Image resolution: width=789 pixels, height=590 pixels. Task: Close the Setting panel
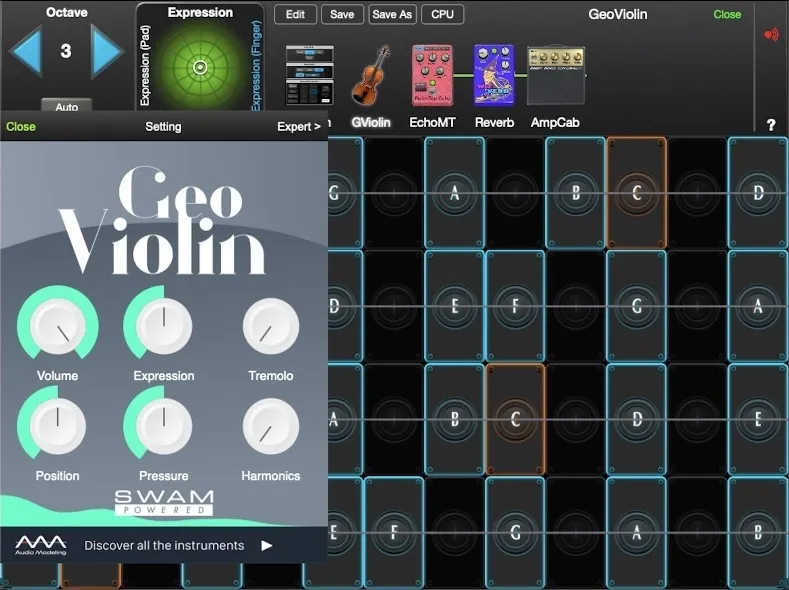(x=21, y=127)
